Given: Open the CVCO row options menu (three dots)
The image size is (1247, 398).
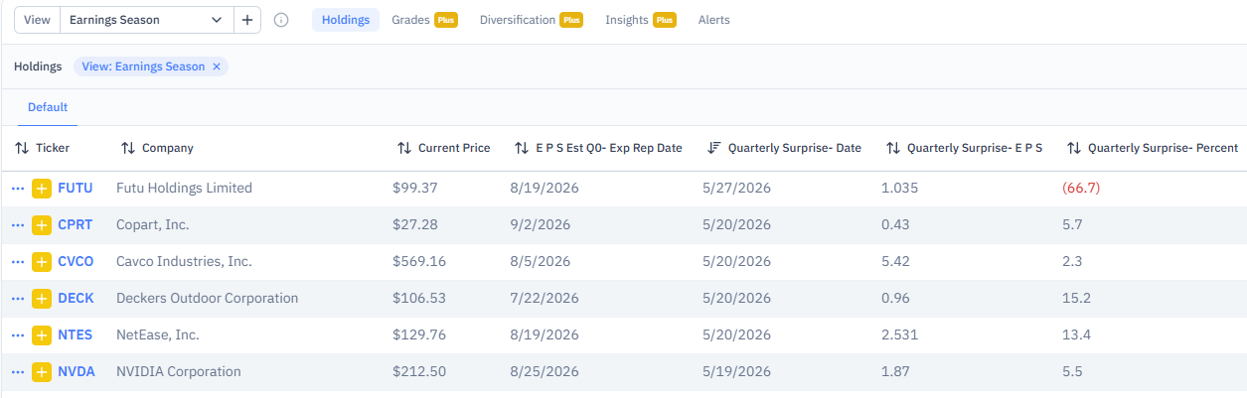Looking at the screenshot, I should point(18,262).
